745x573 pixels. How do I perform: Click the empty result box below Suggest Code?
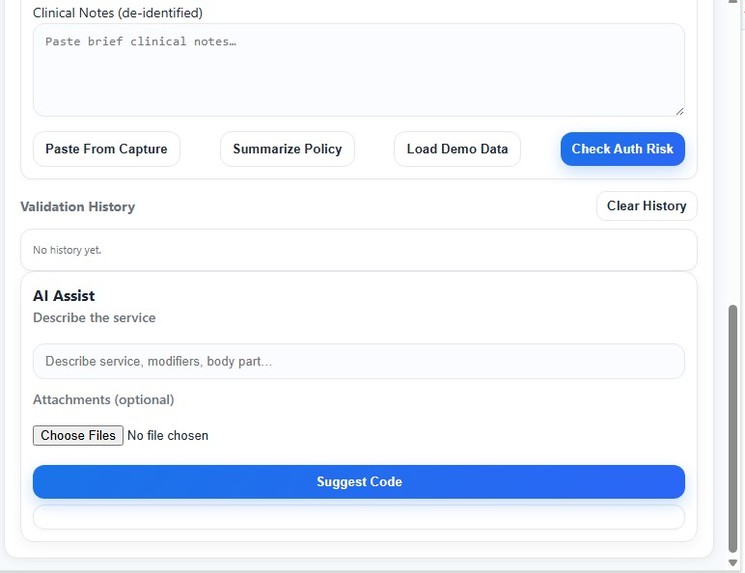coord(359,517)
